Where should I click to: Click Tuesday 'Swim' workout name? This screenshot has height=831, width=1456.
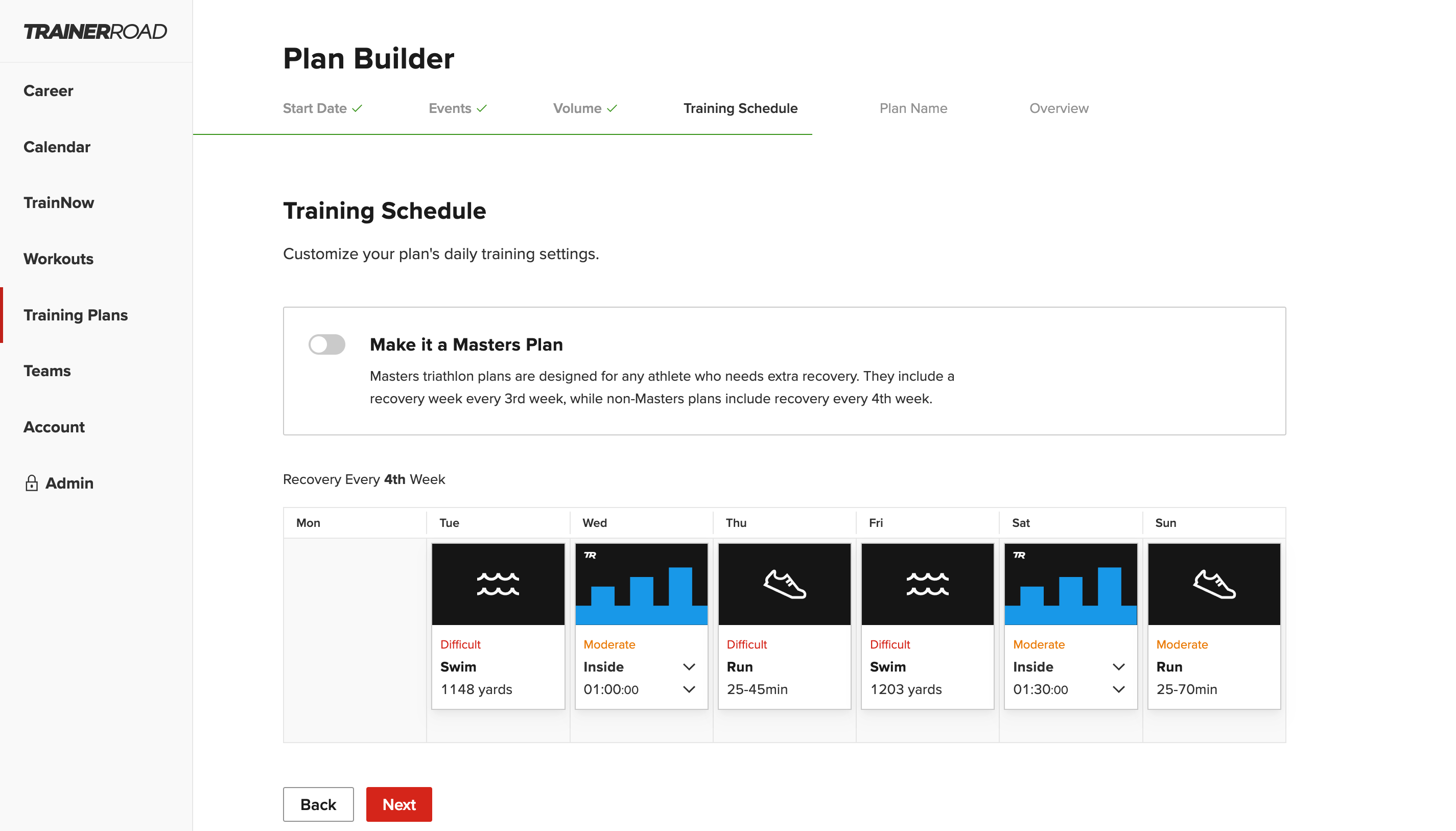pos(458,666)
